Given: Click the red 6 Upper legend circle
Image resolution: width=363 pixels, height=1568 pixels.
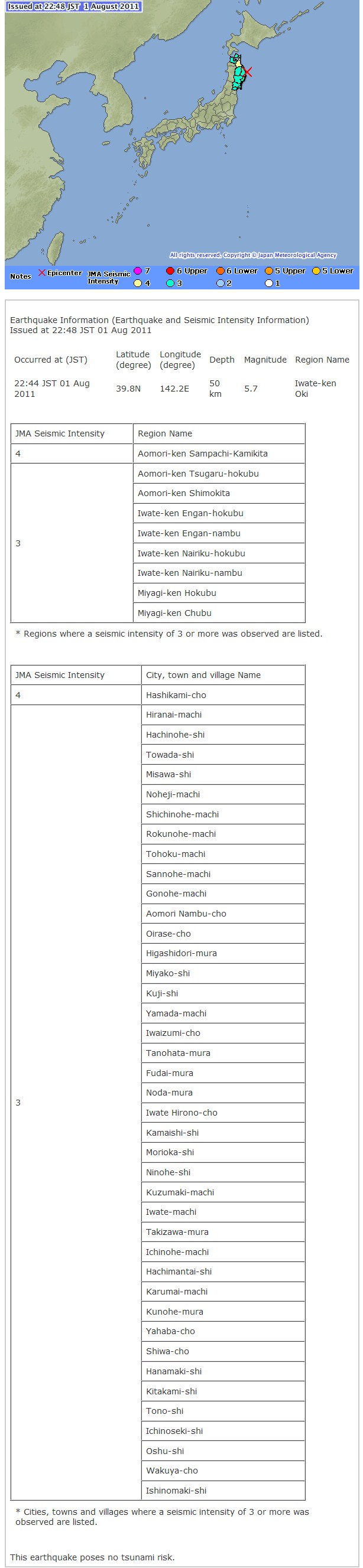Looking at the screenshot, I should (x=170, y=271).
